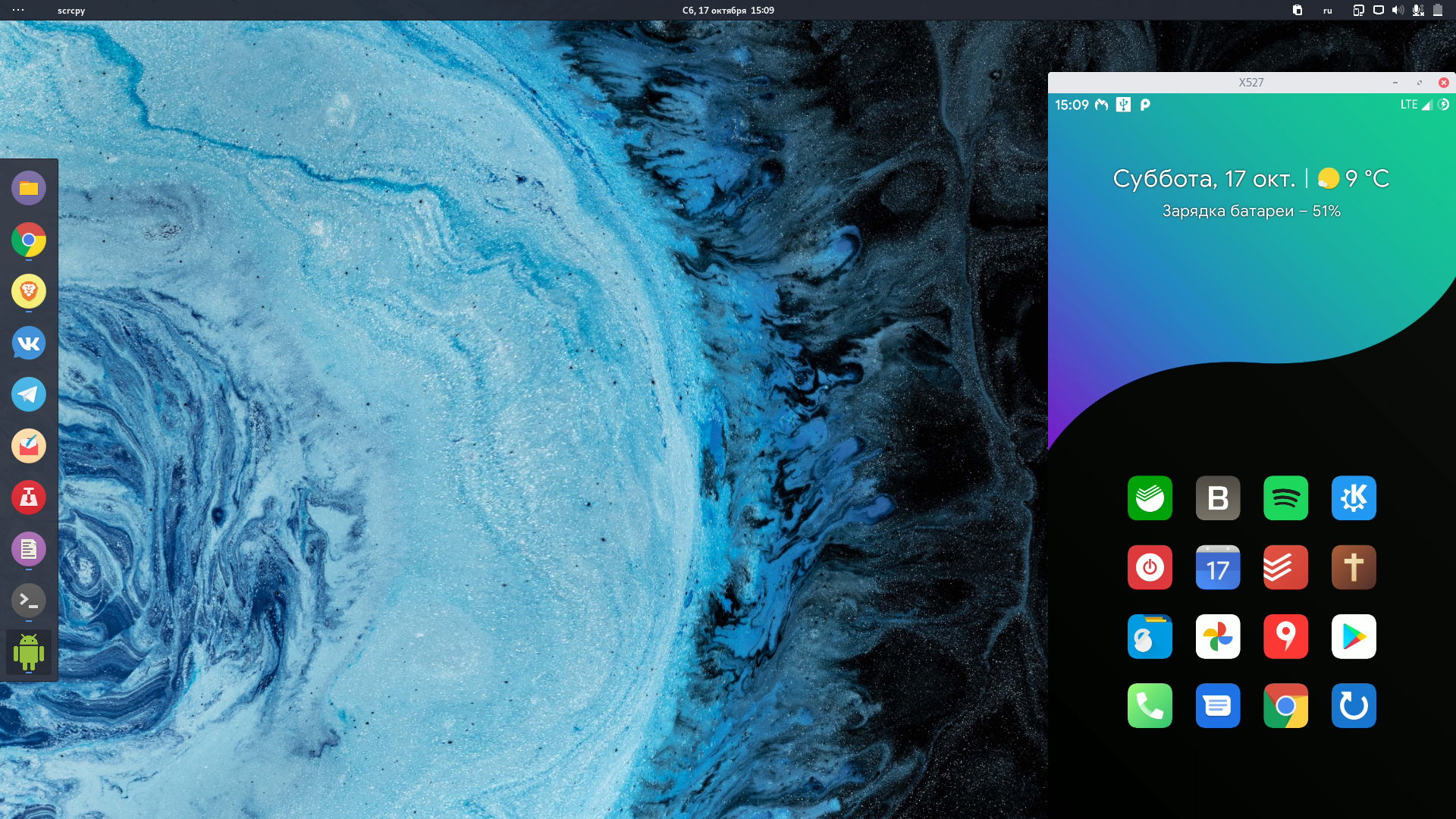Open the clipboard indicator in top bar
The height and width of the screenshot is (819, 1456).
pos(1298,10)
